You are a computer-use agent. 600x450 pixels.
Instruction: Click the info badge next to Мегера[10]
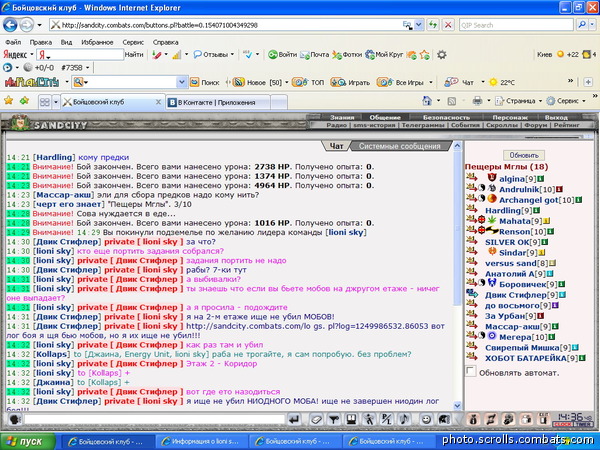[551, 338]
